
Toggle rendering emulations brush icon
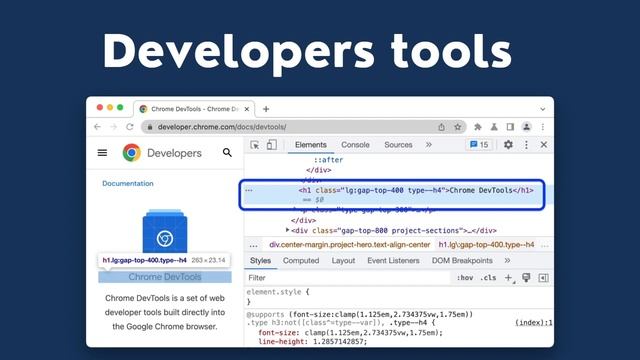pos(526,278)
